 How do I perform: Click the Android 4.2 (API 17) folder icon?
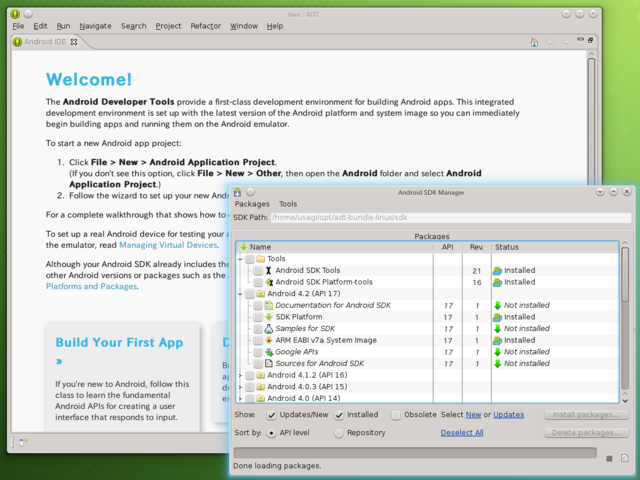click(x=261, y=293)
